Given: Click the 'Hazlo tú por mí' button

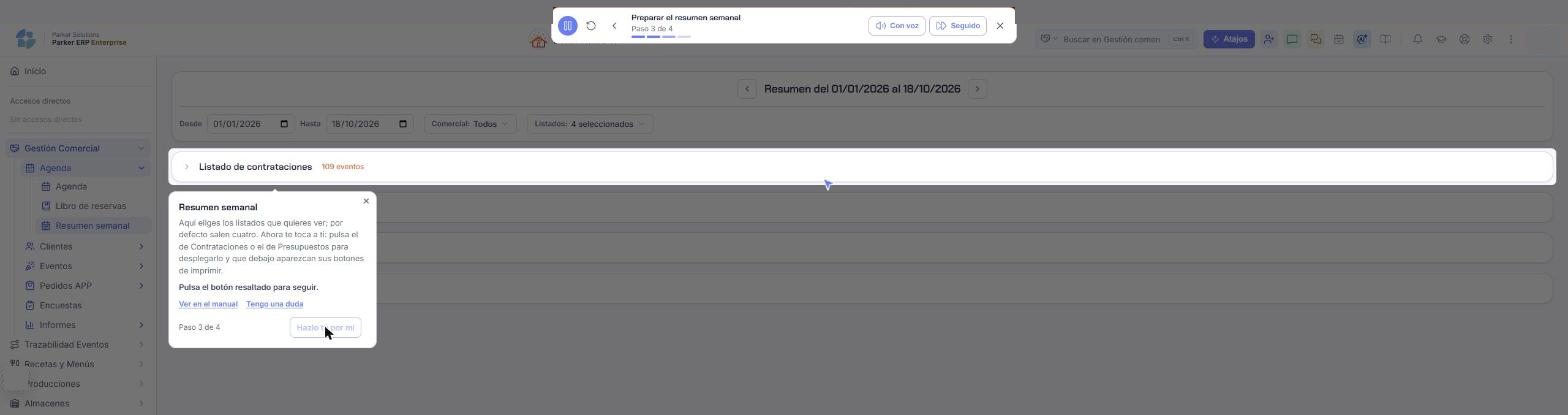Looking at the screenshot, I should tap(325, 328).
